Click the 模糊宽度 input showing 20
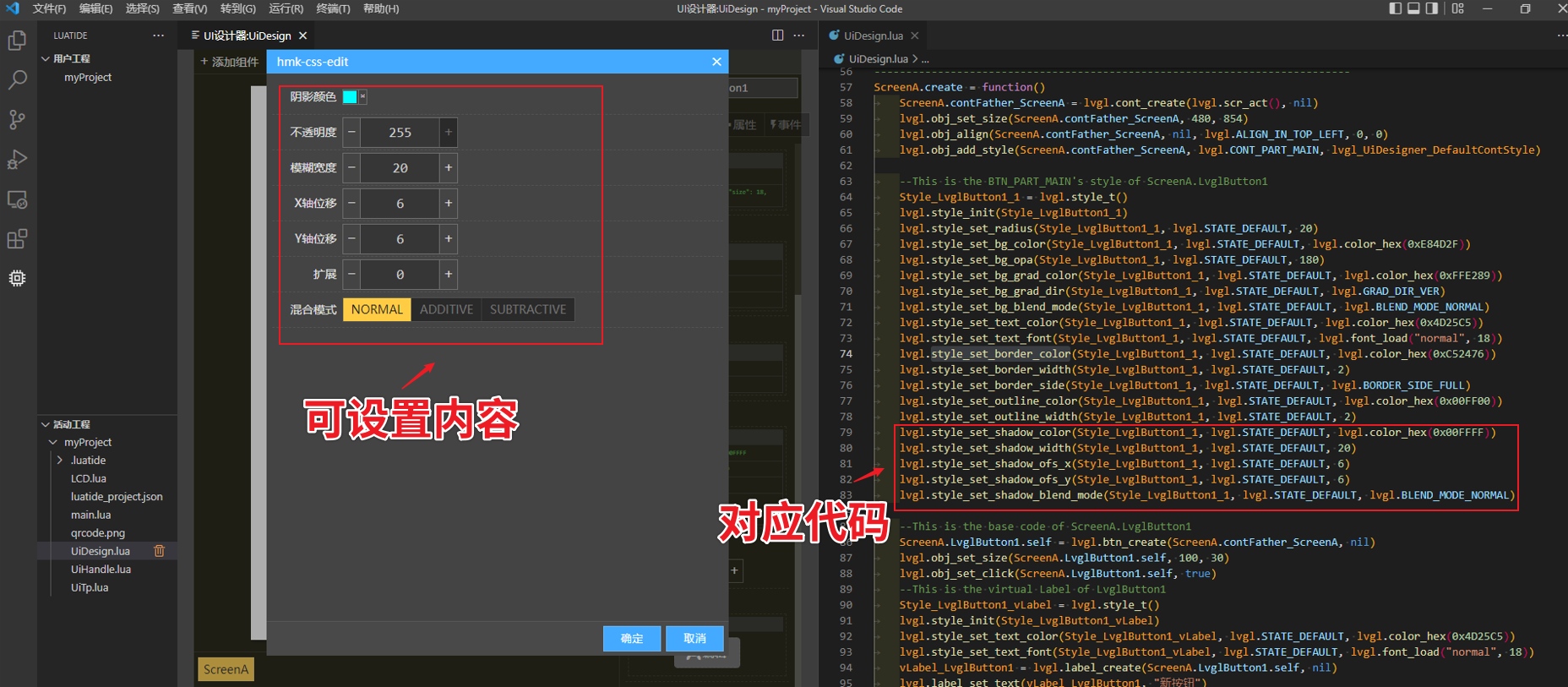This screenshot has height=687, width=1568. pos(400,168)
